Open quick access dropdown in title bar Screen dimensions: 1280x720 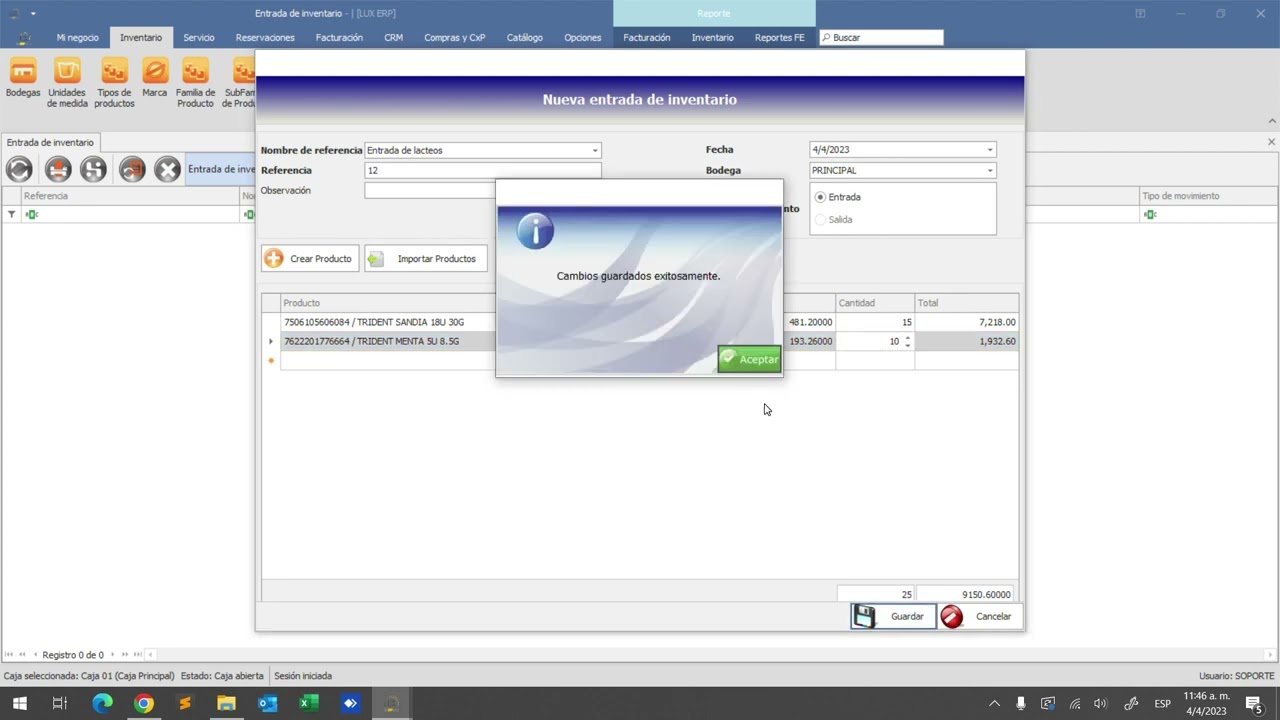click(x=33, y=14)
